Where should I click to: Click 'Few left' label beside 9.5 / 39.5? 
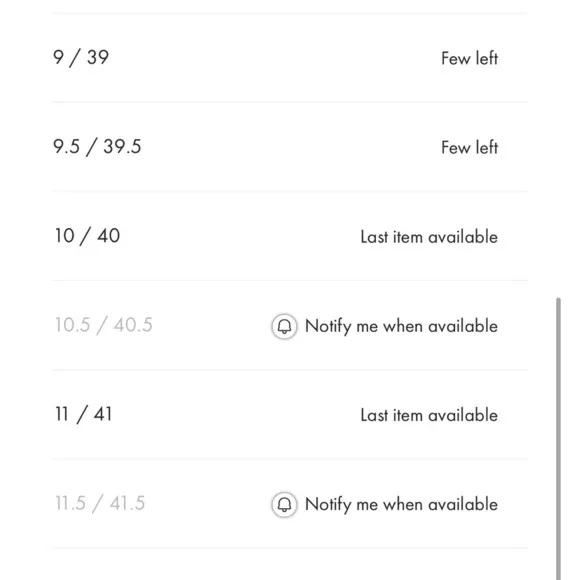coord(469,148)
